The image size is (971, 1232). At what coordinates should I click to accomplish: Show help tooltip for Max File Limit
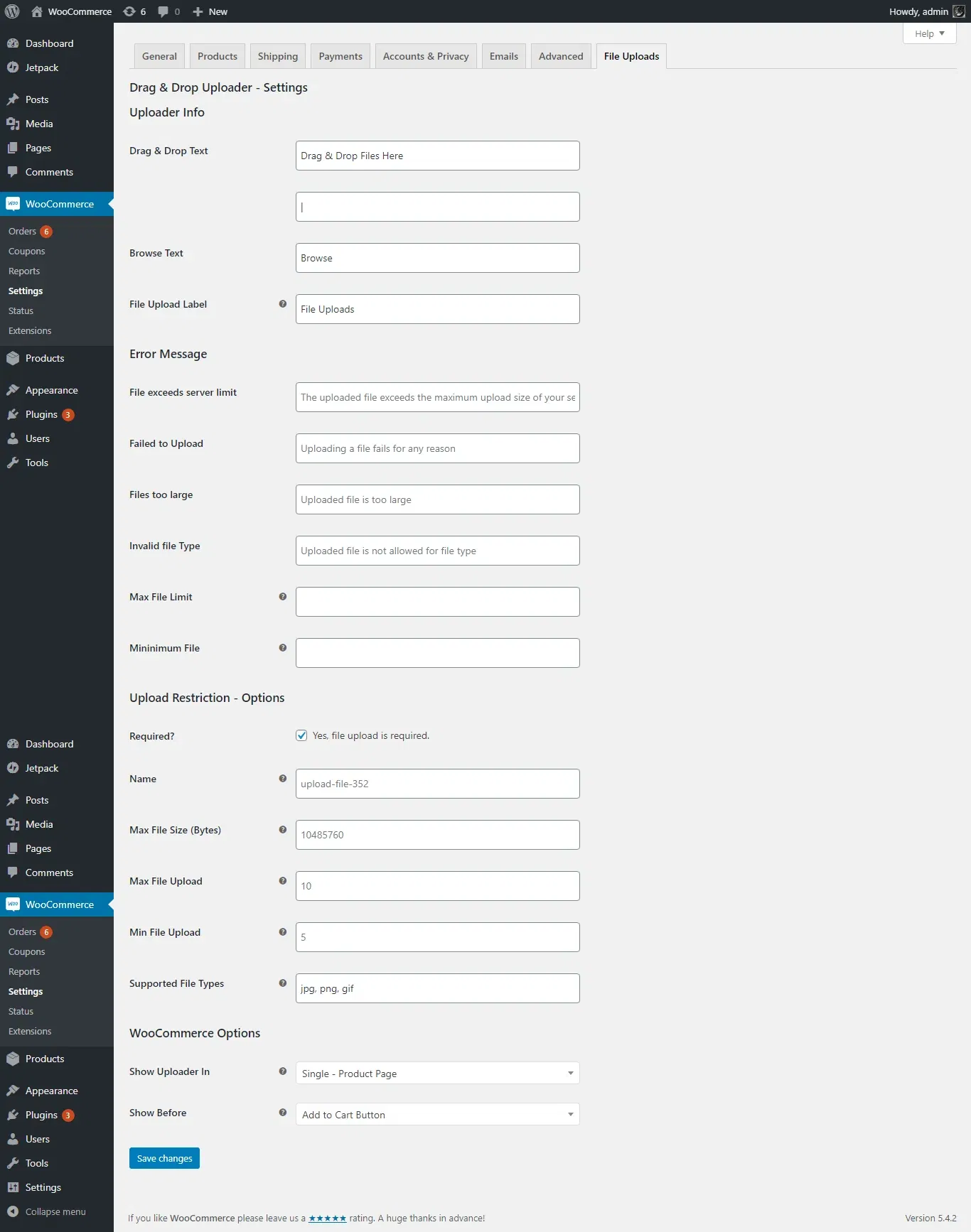pyautogui.click(x=283, y=597)
